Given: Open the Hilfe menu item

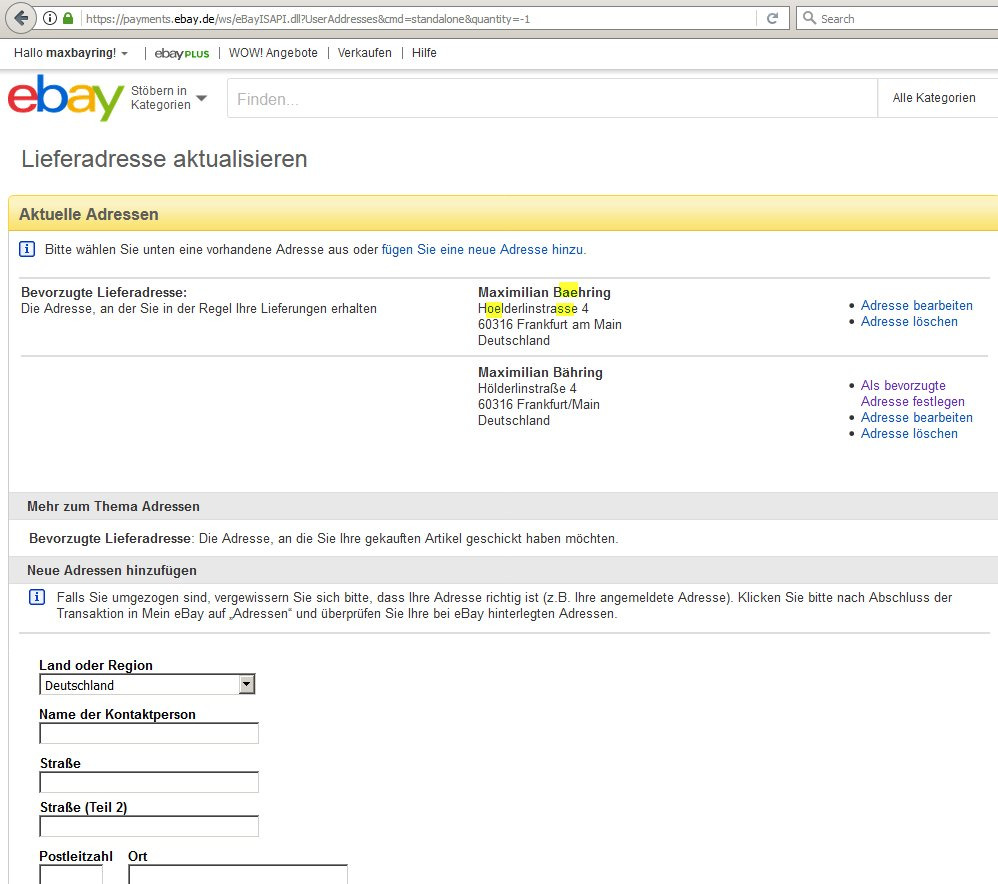Looking at the screenshot, I should tap(424, 53).
